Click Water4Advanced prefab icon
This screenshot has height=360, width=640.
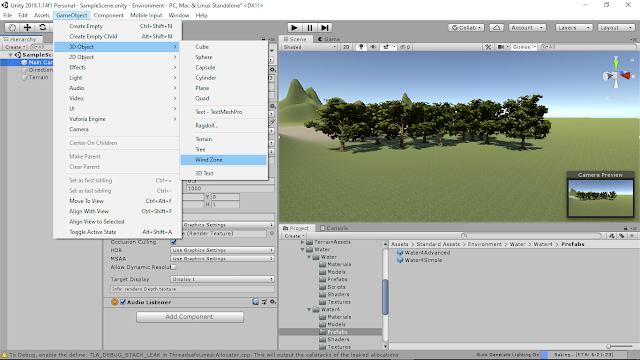400,253
